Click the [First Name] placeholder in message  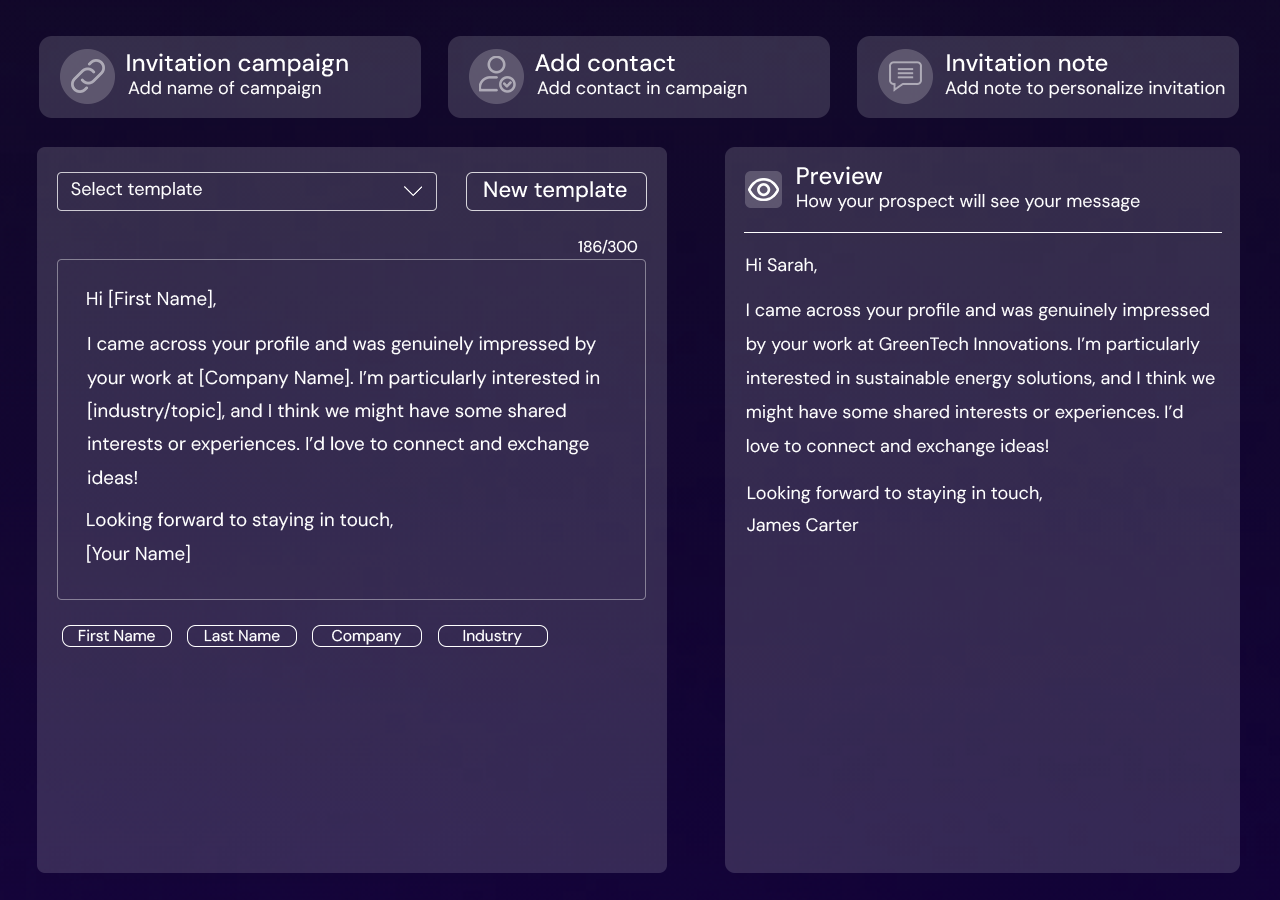coord(160,299)
